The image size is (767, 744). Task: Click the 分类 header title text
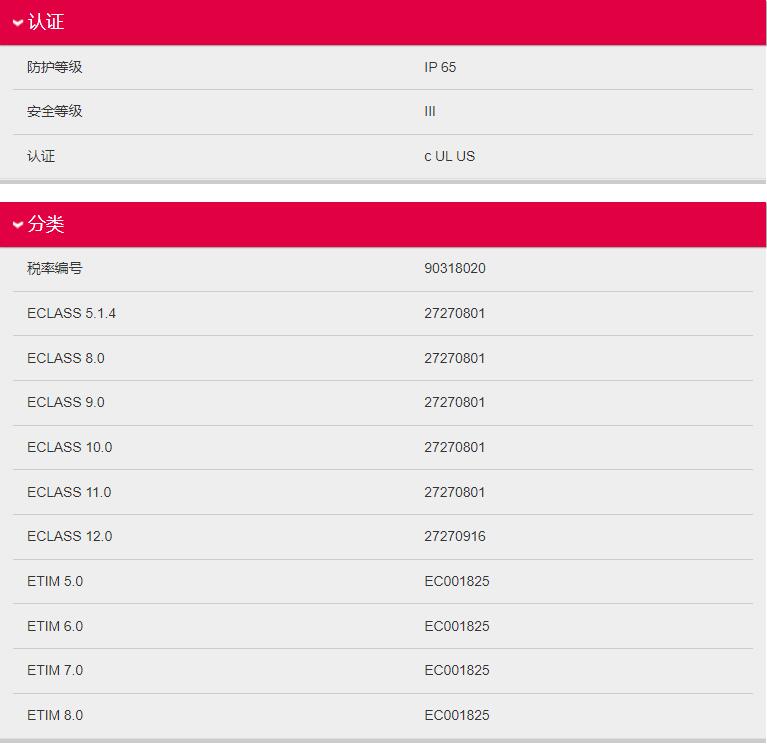click(x=46, y=225)
